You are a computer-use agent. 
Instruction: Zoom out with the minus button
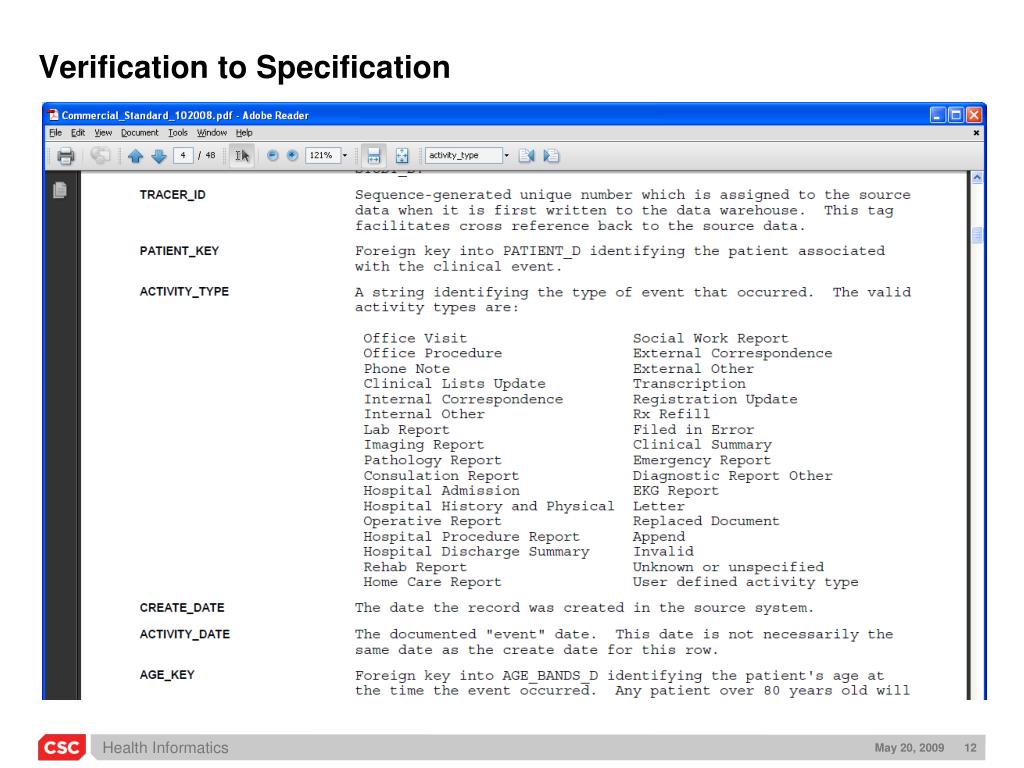point(273,155)
